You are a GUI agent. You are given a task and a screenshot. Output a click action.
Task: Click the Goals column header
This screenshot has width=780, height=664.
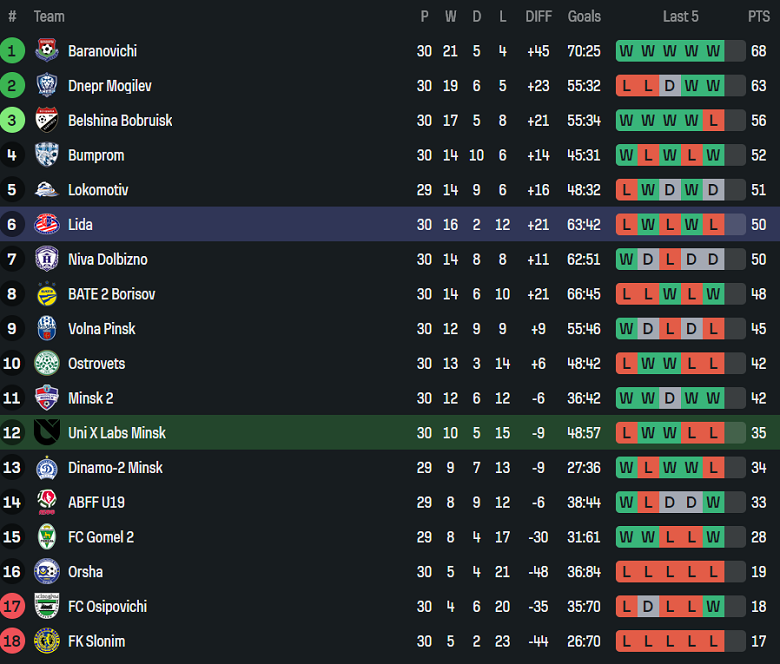click(584, 16)
